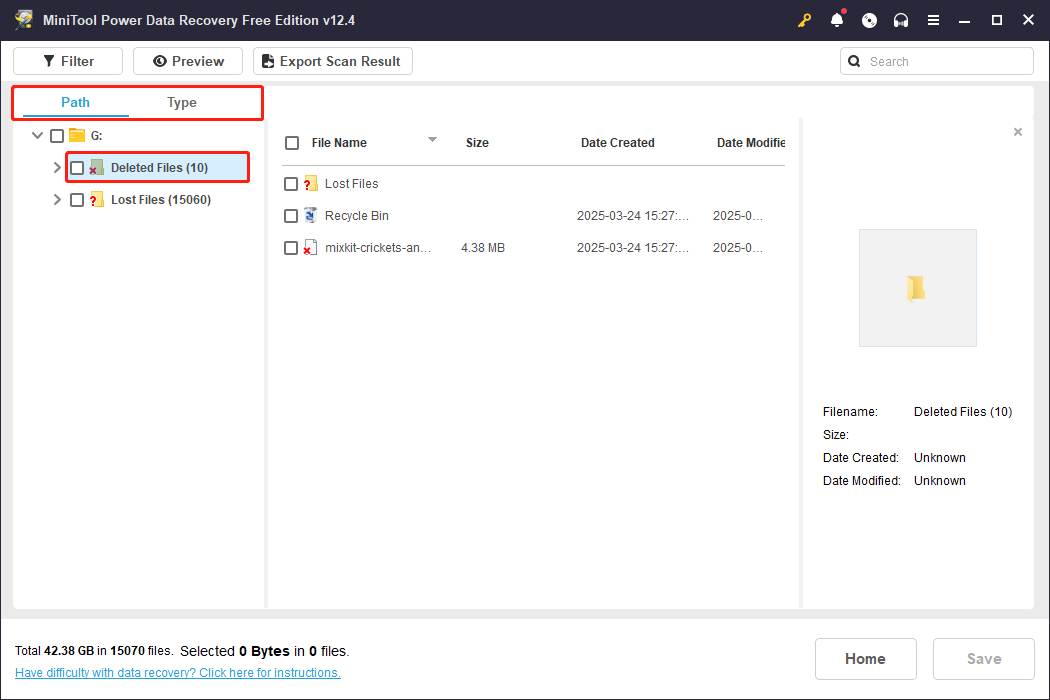
Task: Click the folder preview thumbnail
Action: (917, 288)
